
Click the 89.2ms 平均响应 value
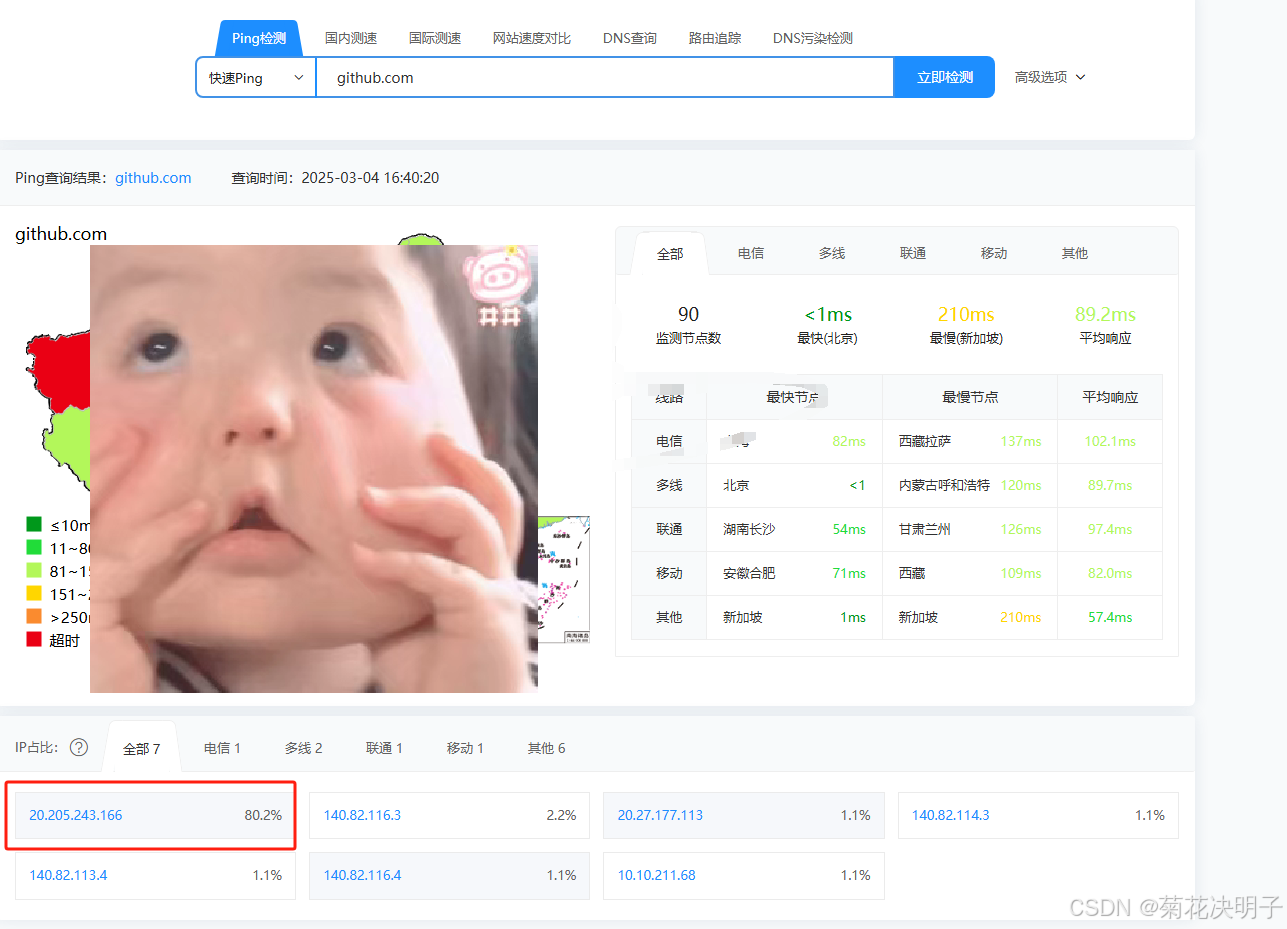point(1106,314)
